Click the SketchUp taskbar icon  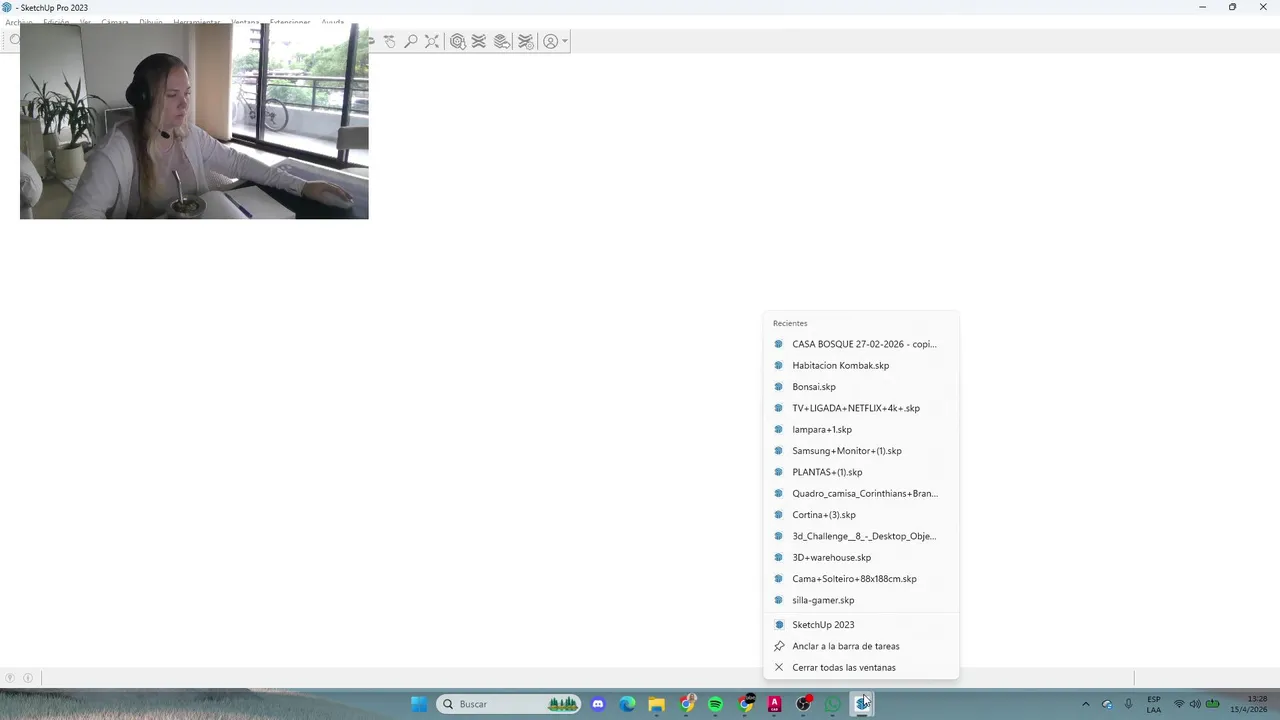tap(862, 704)
